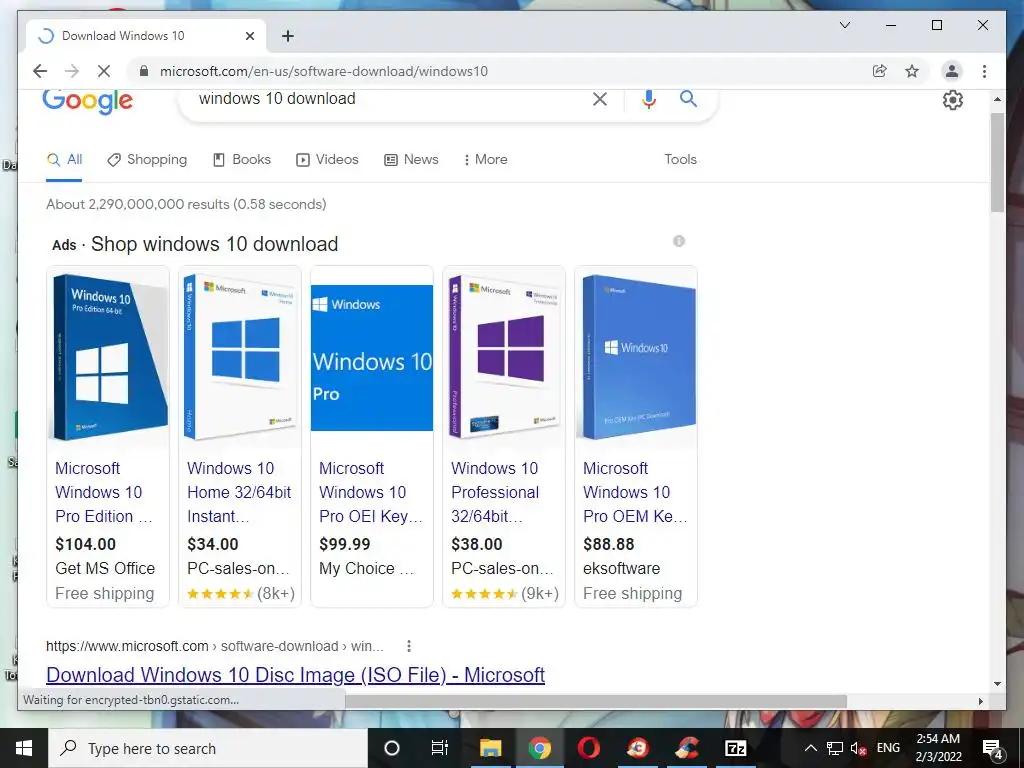Select the All results tab

click(65, 159)
